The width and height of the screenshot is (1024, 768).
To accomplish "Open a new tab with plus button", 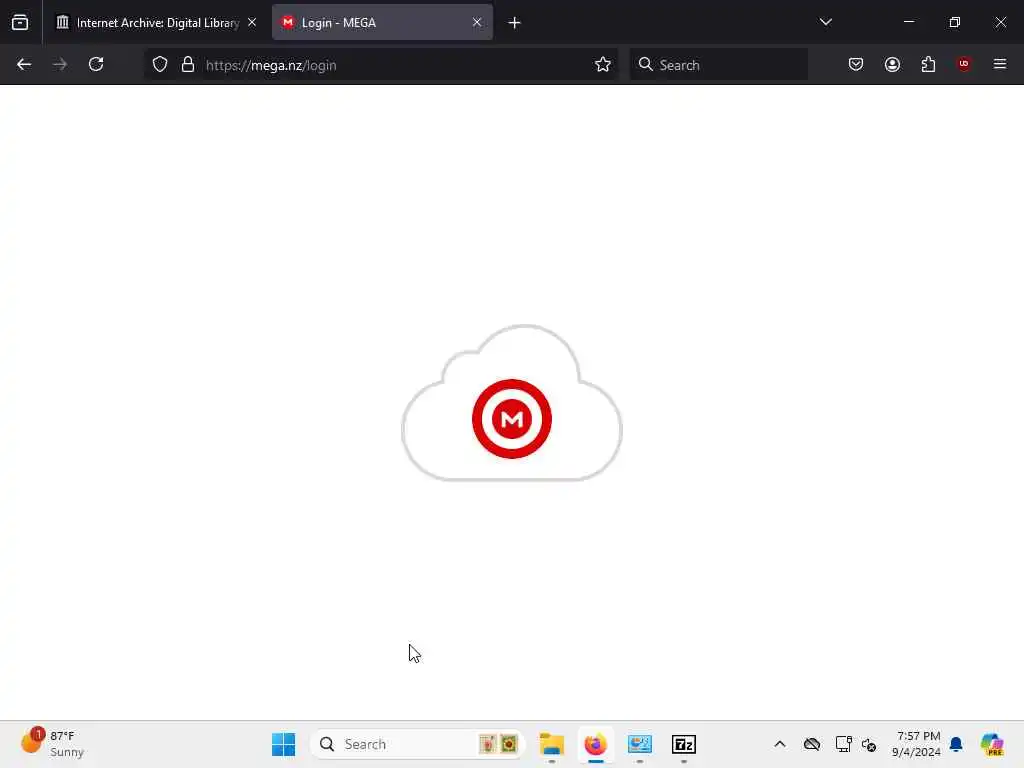I will click(x=514, y=23).
